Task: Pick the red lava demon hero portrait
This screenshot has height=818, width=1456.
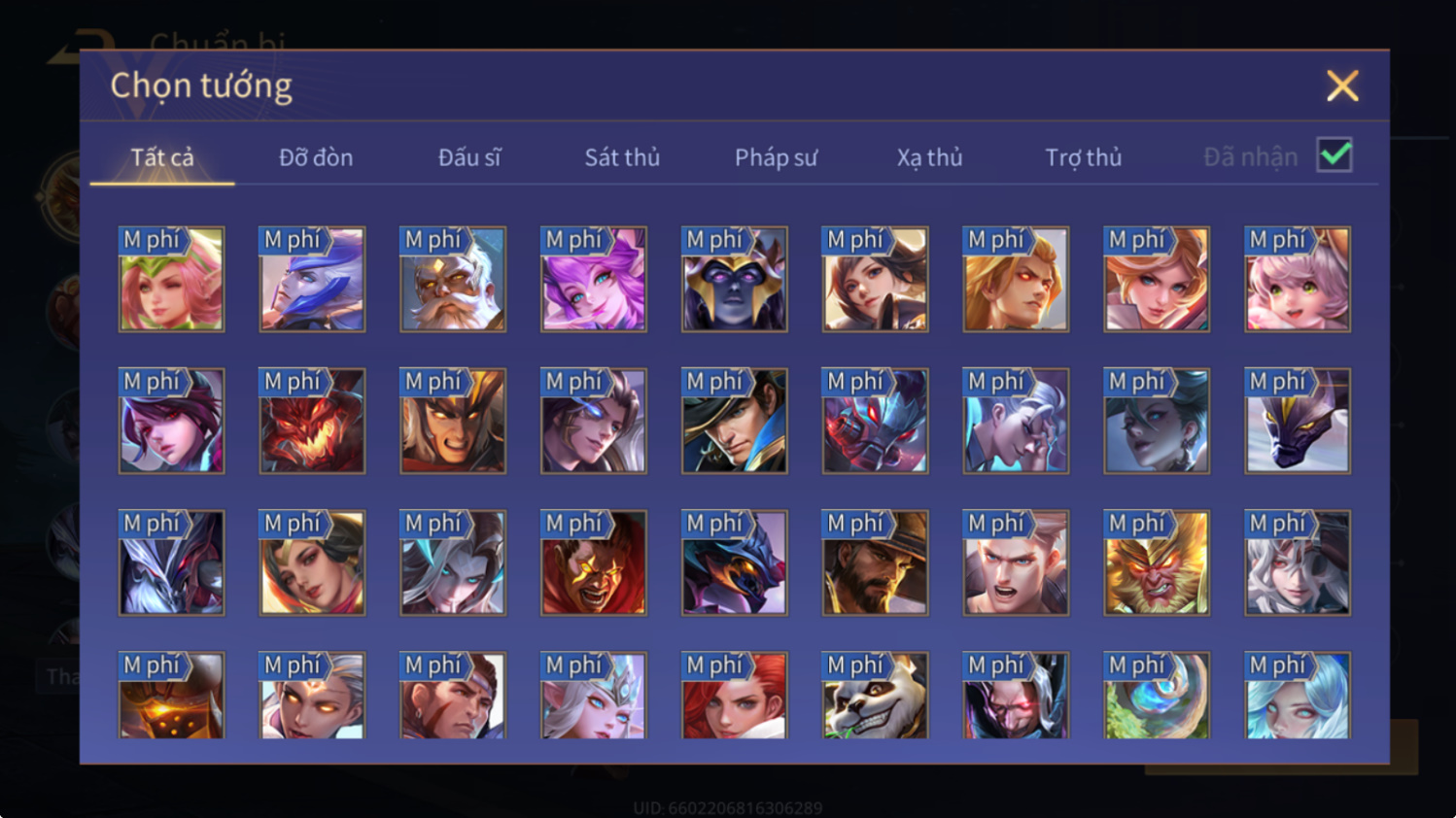Action: coord(312,422)
